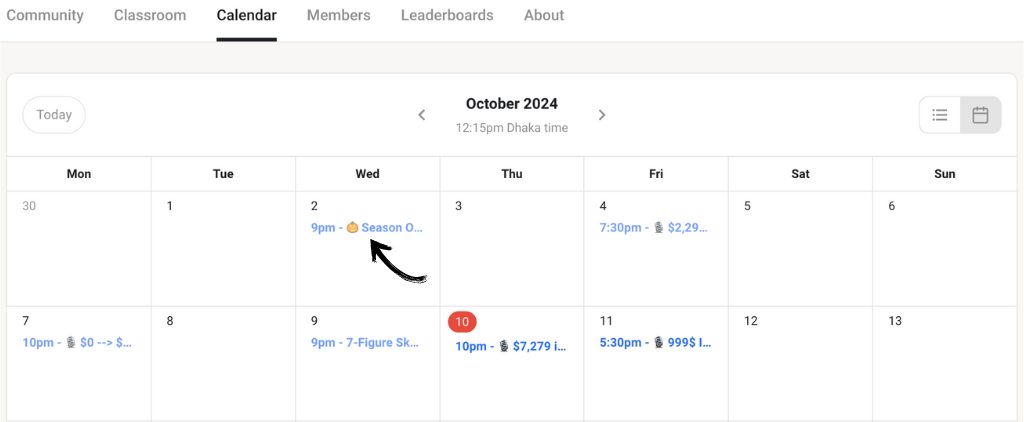The image size is (1024, 422).
Task: Go to next month arrow
Action: (601, 115)
